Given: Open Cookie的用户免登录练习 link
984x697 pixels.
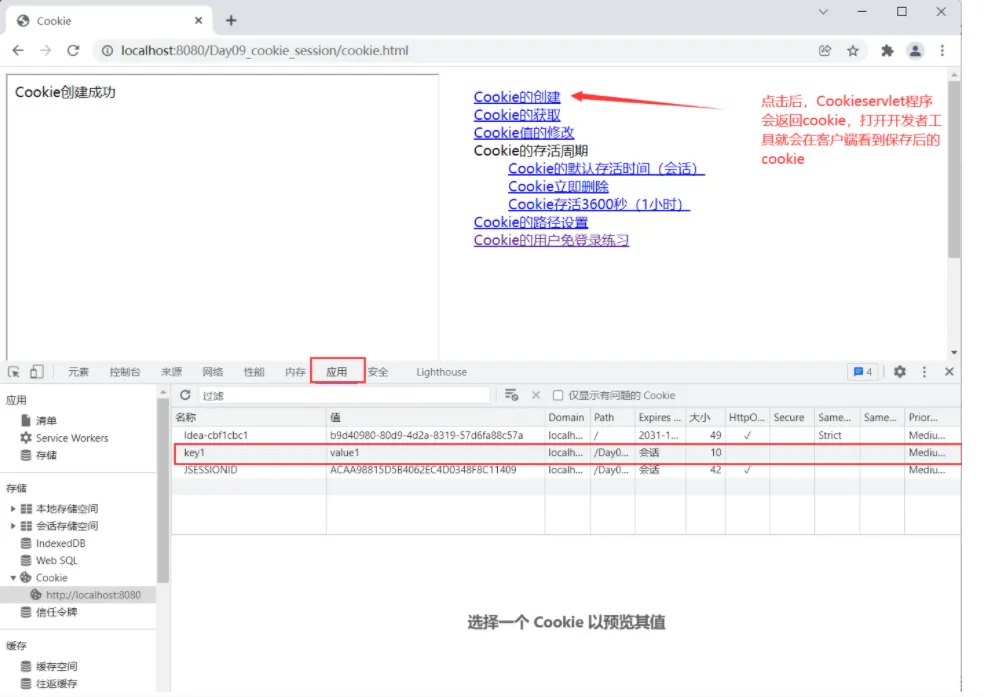Looking at the screenshot, I should [x=551, y=240].
